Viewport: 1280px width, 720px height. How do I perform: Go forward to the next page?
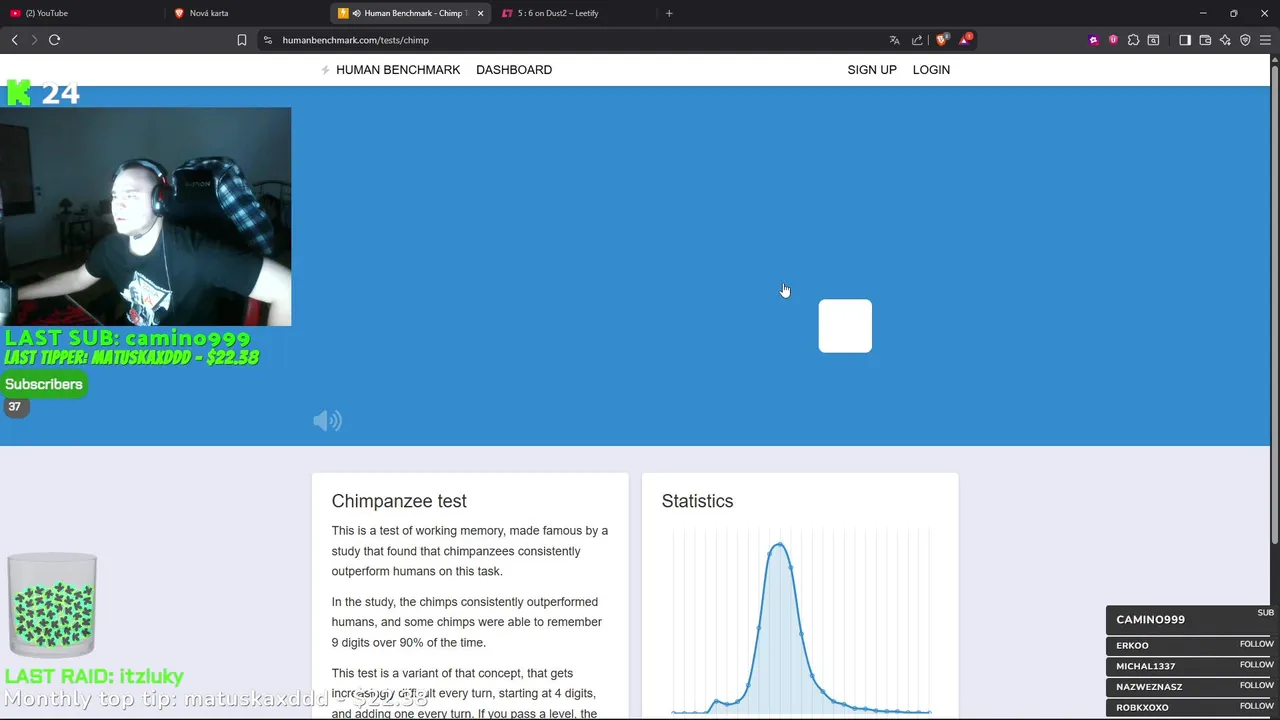[34, 40]
